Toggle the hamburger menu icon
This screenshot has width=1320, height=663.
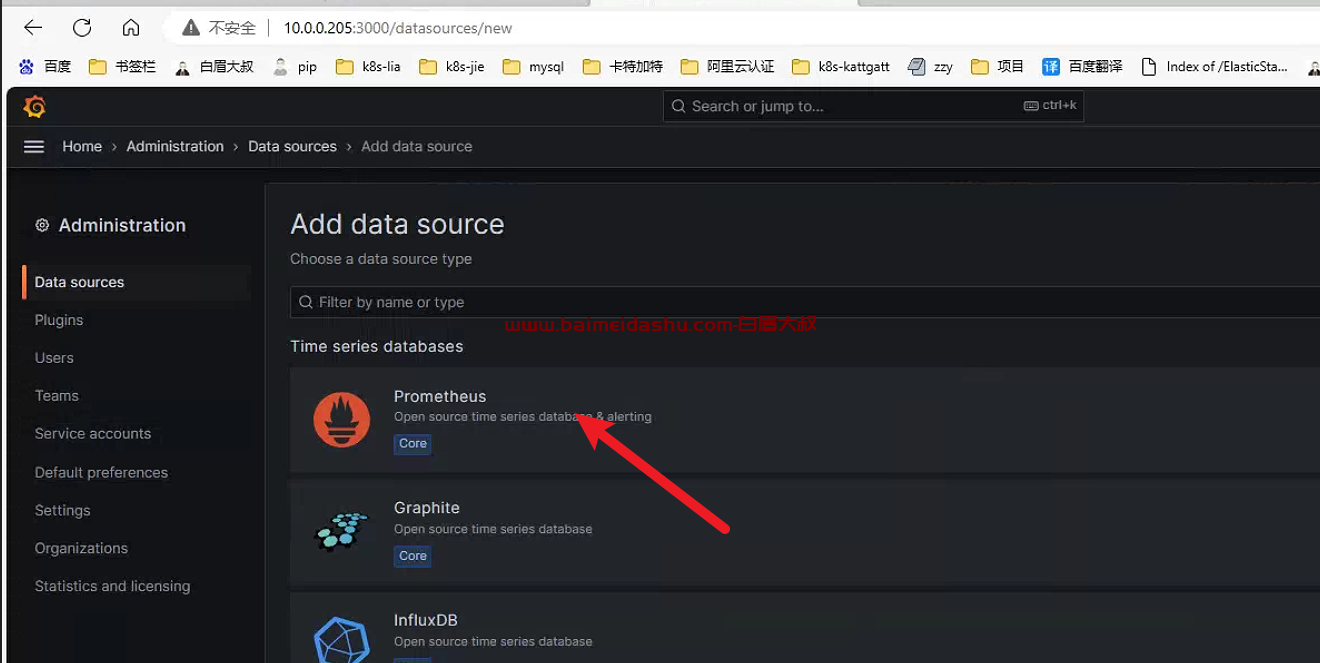(34, 146)
